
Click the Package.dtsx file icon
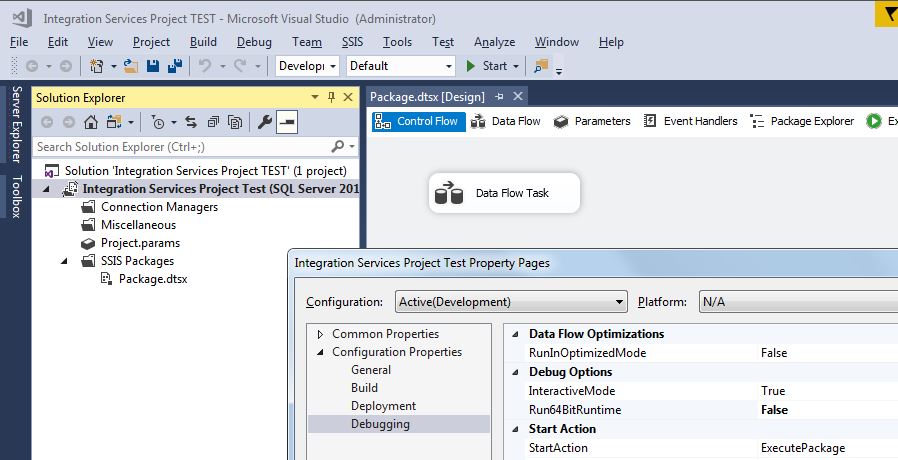tap(106, 279)
